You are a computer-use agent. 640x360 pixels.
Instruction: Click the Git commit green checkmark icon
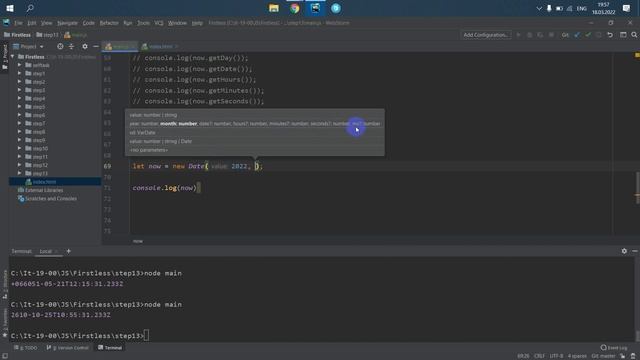click(588, 35)
